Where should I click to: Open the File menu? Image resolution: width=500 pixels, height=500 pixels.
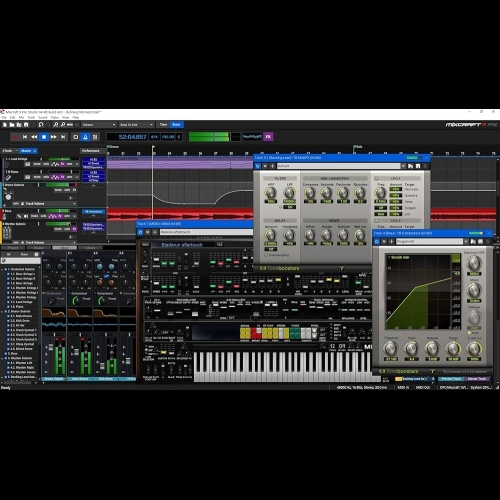tap(4, 117)
